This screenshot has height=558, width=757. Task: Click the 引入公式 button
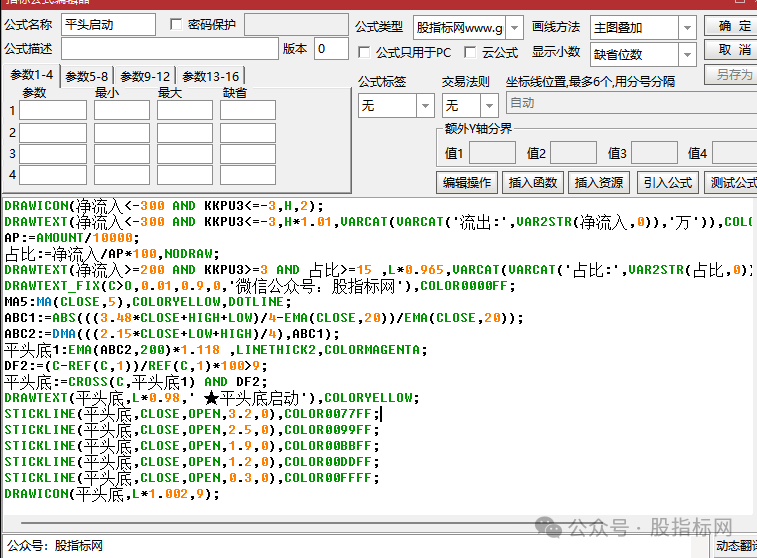(x=668, y=182)
